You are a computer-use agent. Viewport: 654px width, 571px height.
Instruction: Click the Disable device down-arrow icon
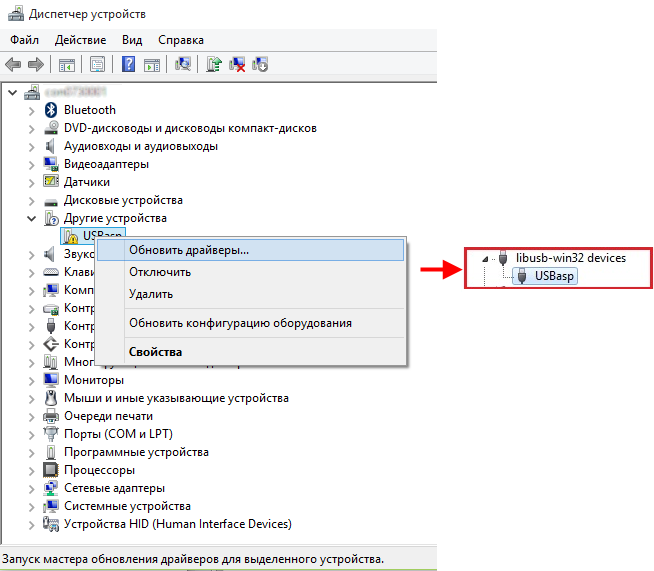click(260, 65)
